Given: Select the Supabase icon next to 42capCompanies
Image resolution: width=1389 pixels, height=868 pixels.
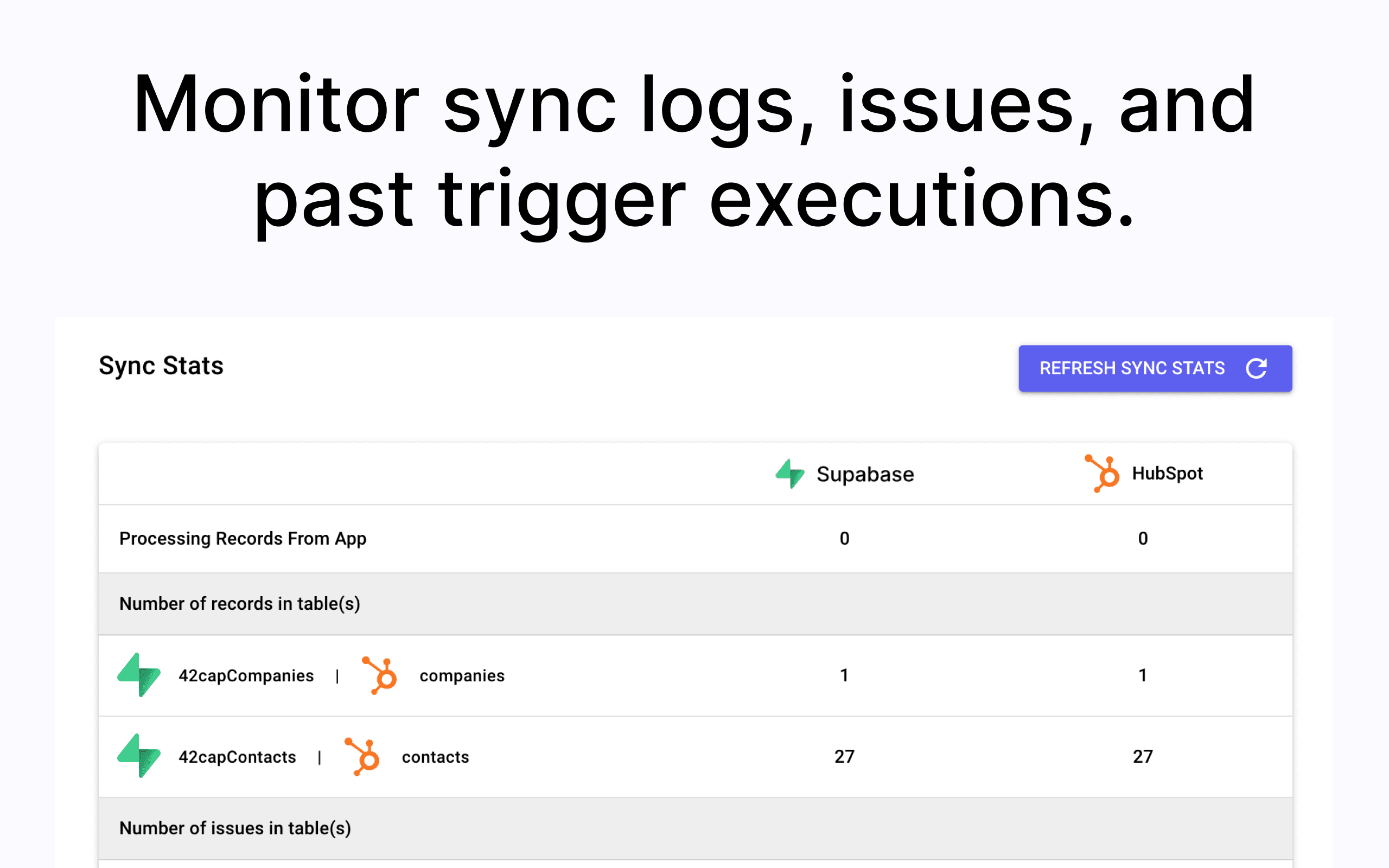Looking at the screenshot, I should click(139, 676).
